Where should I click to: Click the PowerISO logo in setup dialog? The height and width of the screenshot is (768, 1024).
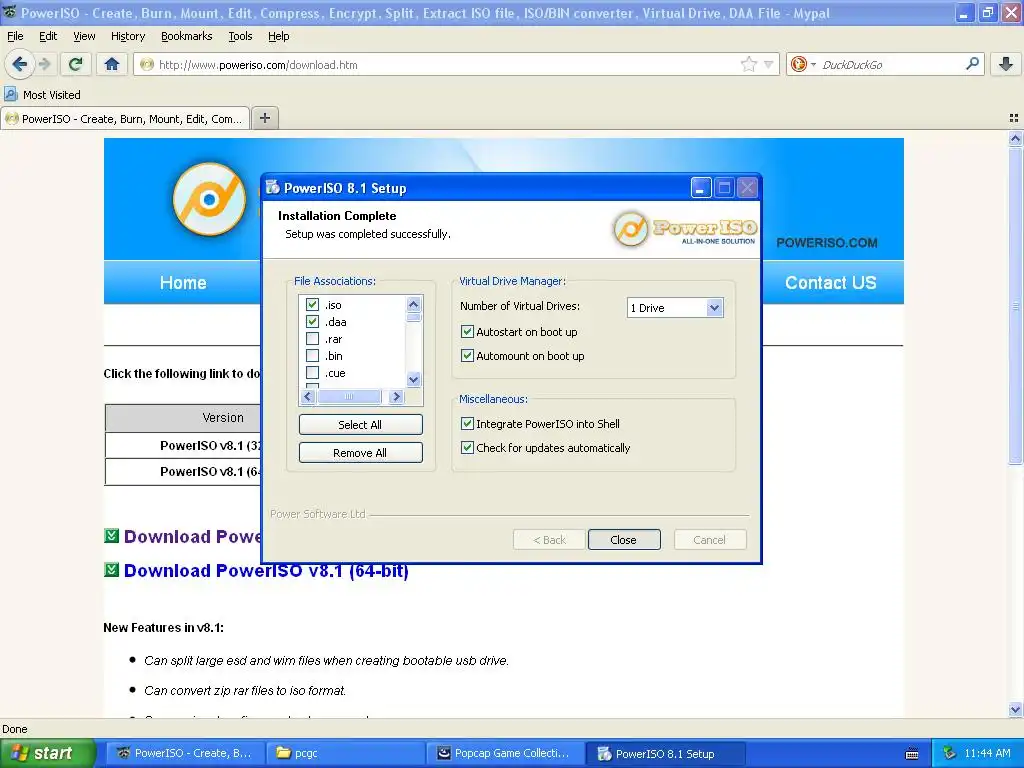pyautogui.click(x=684, y=229)
